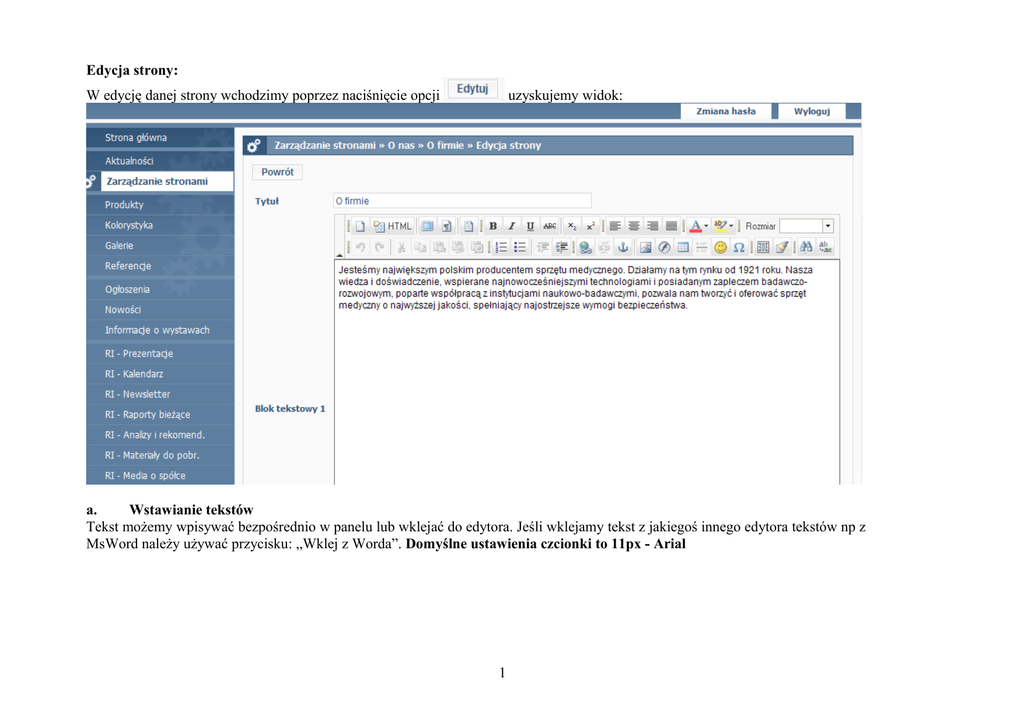This screenshot has width=1024, height=724.
Task: Toggle bold formatting in the editor
Action: (493, 226)
